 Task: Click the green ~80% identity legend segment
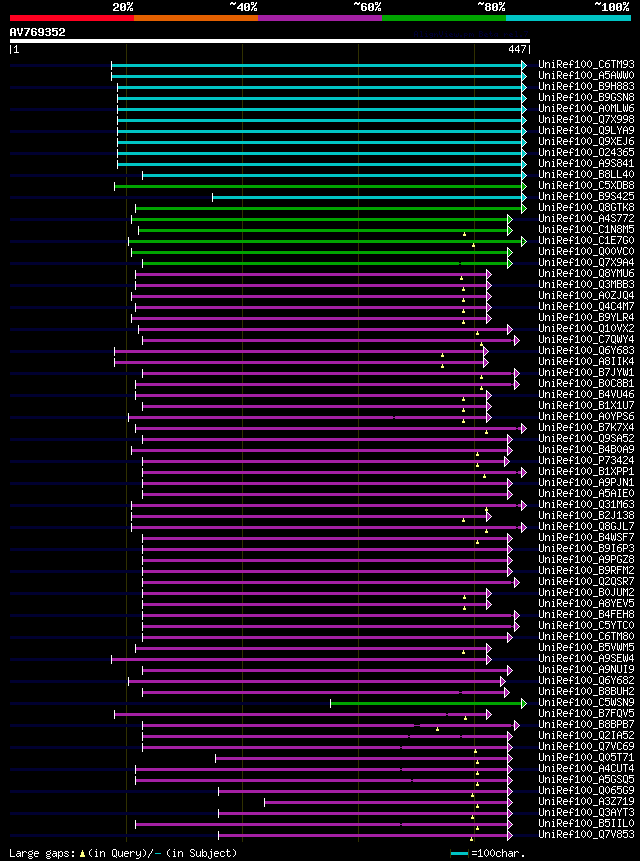444,18
